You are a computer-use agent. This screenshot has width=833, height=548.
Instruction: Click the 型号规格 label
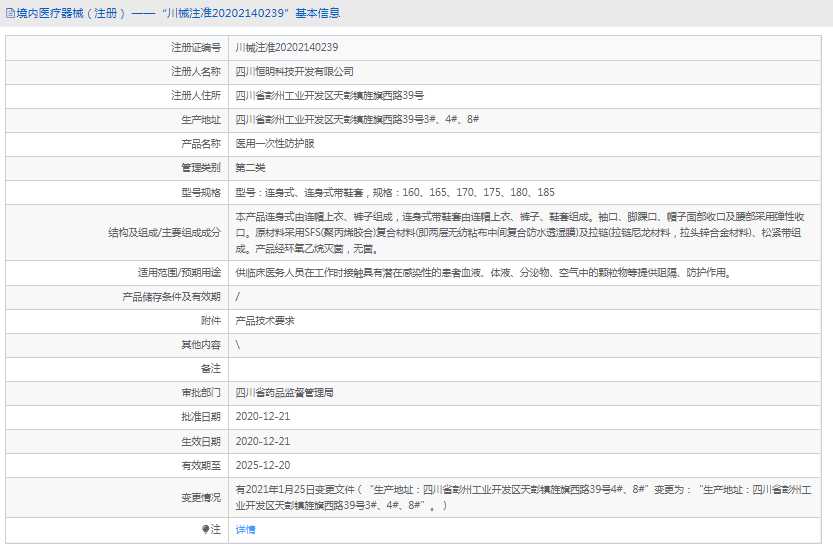coord(201,192)
